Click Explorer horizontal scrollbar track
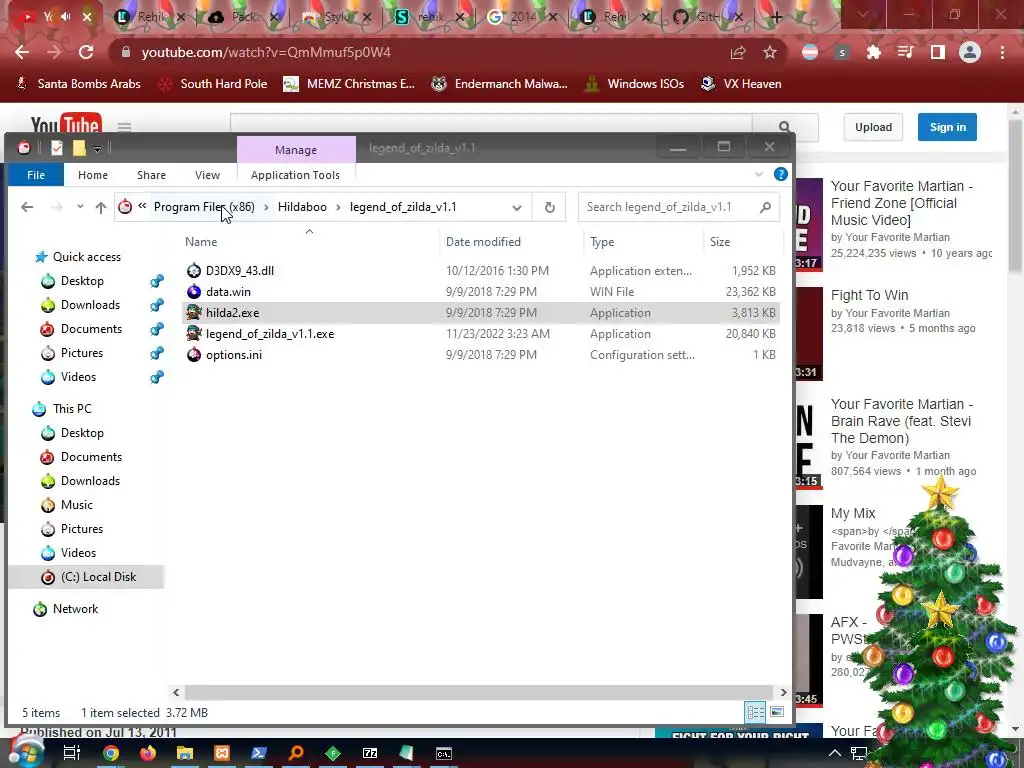Screen dimensions: 1024x768 tap(479, 692)
